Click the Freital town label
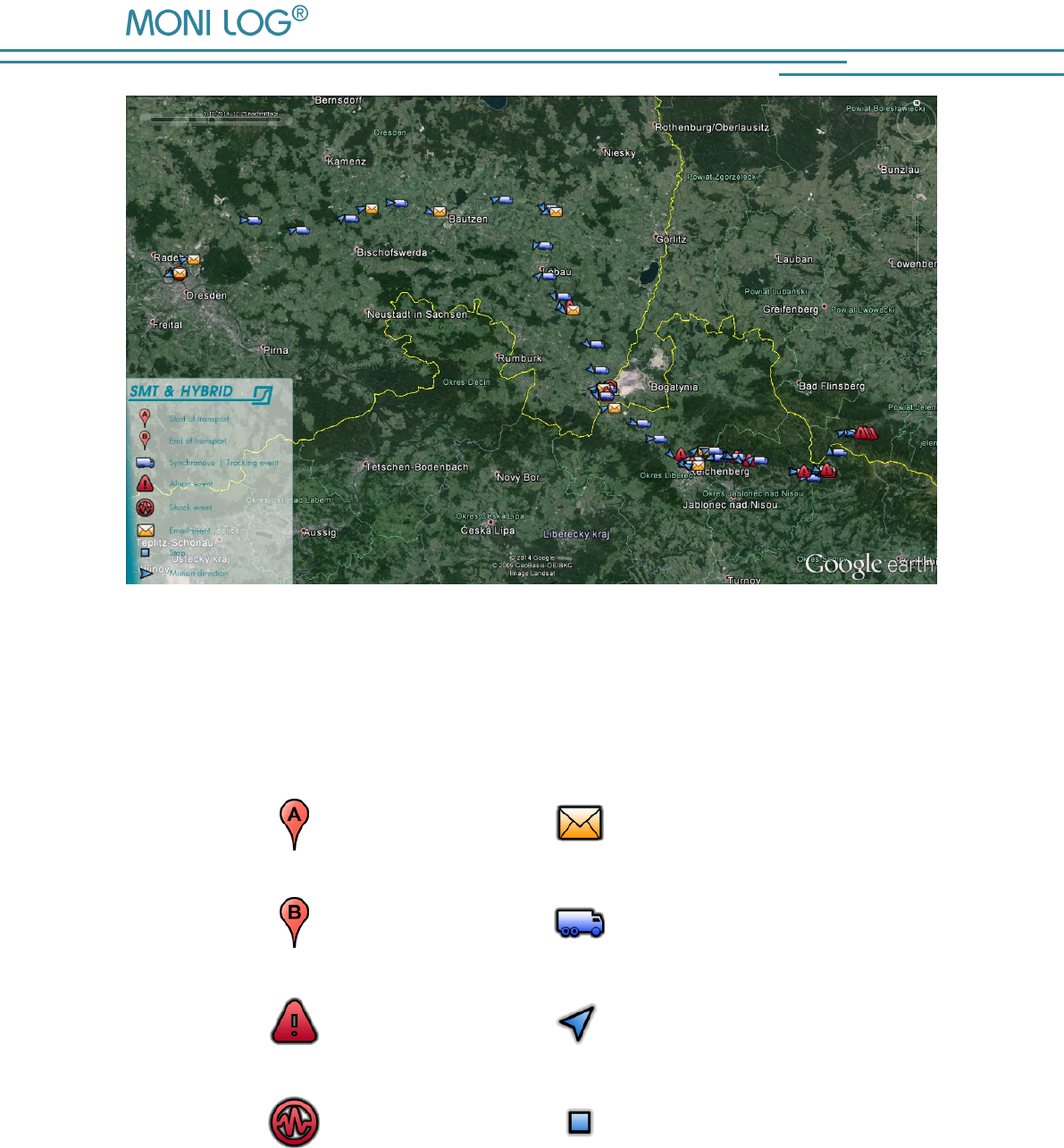Screen dimensions: 1064x1148 tap(167, 325)
